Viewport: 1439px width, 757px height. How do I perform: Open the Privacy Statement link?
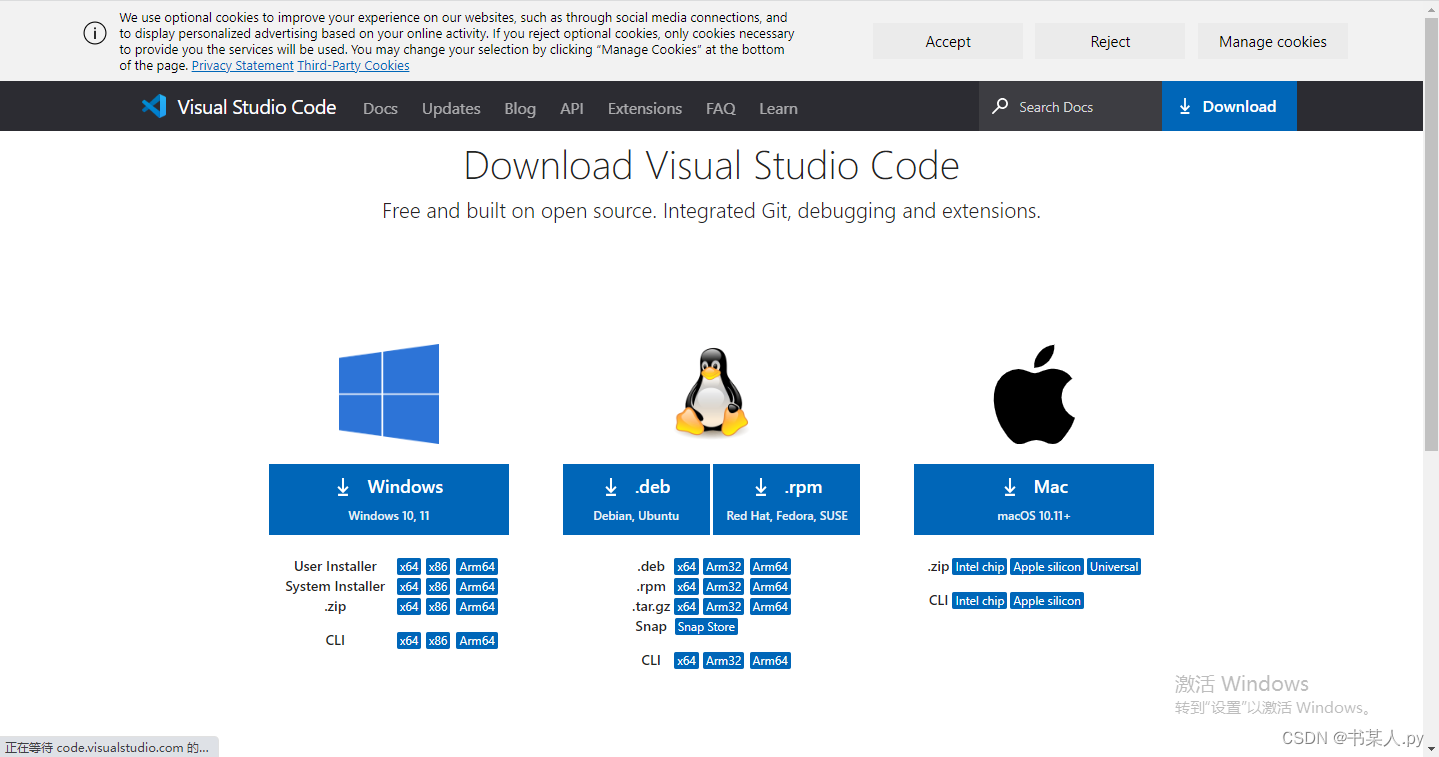[x=242, y=65]
